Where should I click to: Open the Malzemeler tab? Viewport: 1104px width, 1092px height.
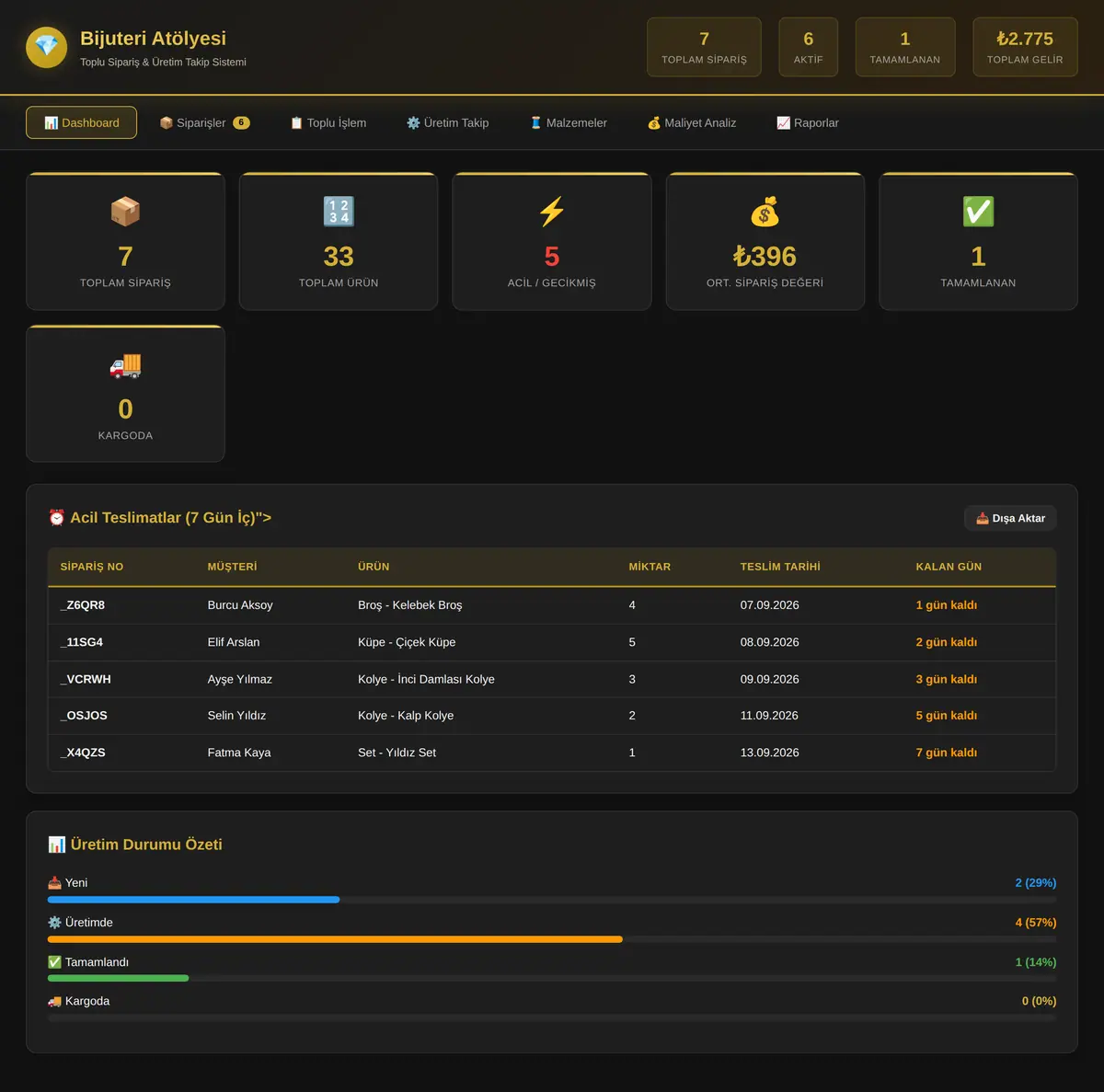pyautogui.click(x=568, y=122)
